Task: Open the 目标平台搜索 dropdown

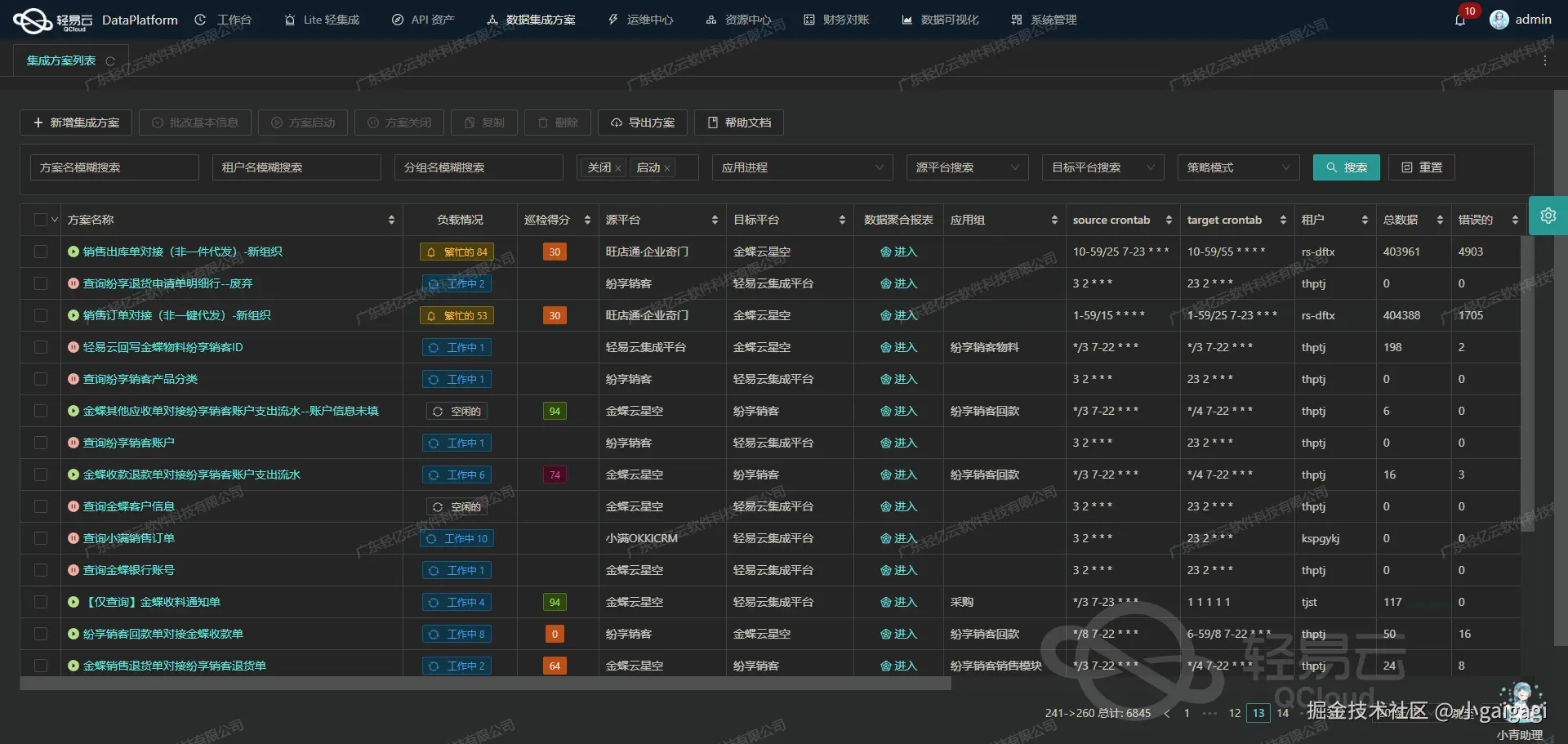Action: 1102,167
